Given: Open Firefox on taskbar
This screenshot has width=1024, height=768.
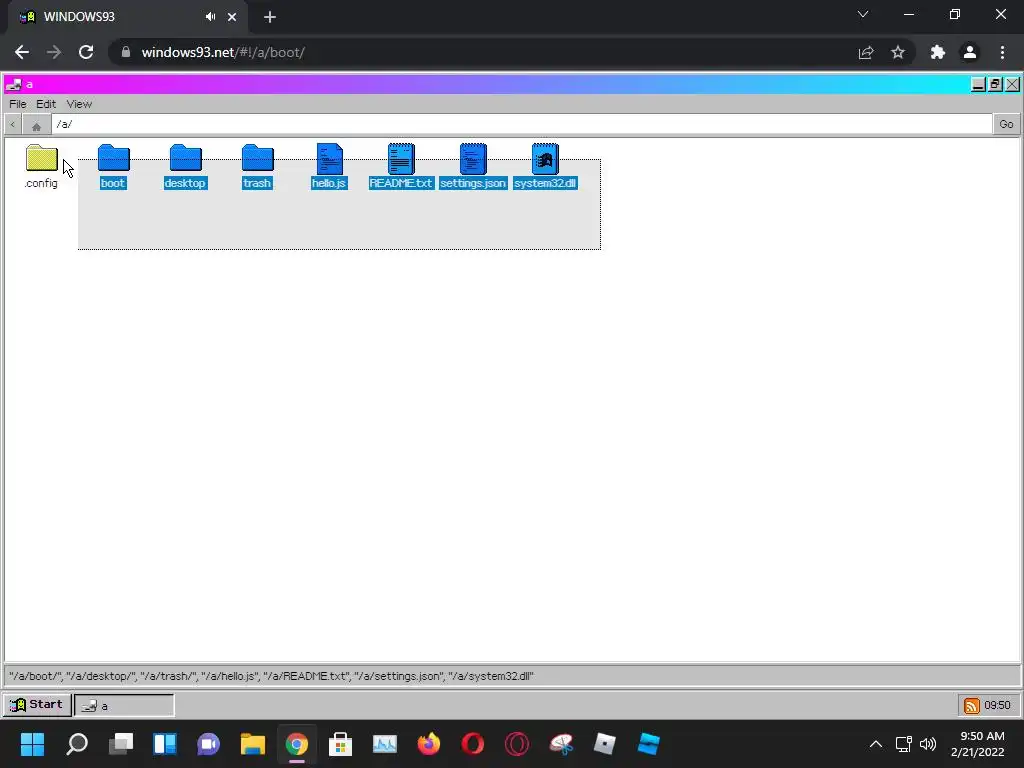Looking at the screenshot, I should [428, 744].
